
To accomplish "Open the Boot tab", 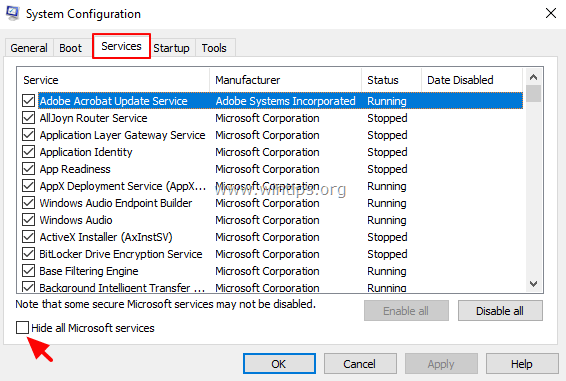I will 71,48.
